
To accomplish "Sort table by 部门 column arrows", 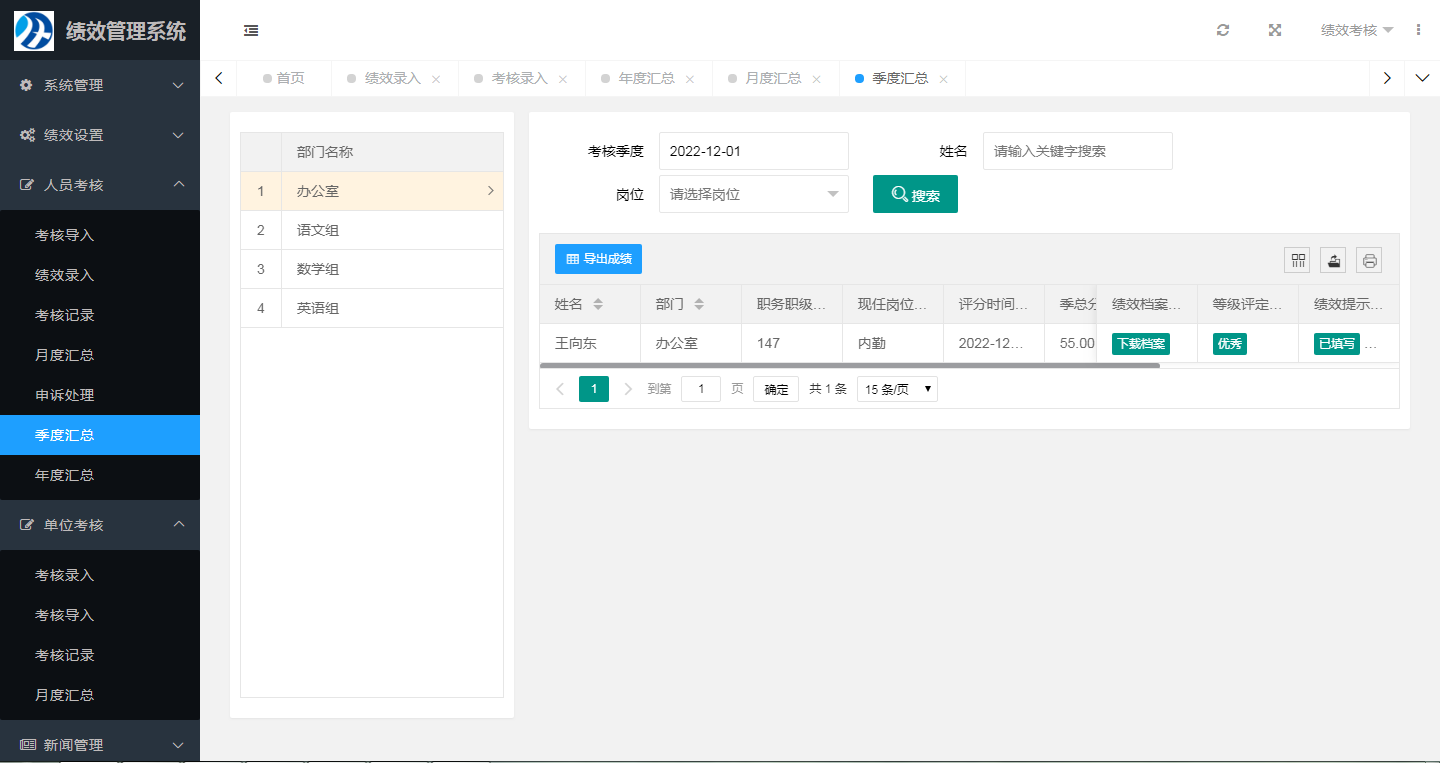I will tap(699, 304).
